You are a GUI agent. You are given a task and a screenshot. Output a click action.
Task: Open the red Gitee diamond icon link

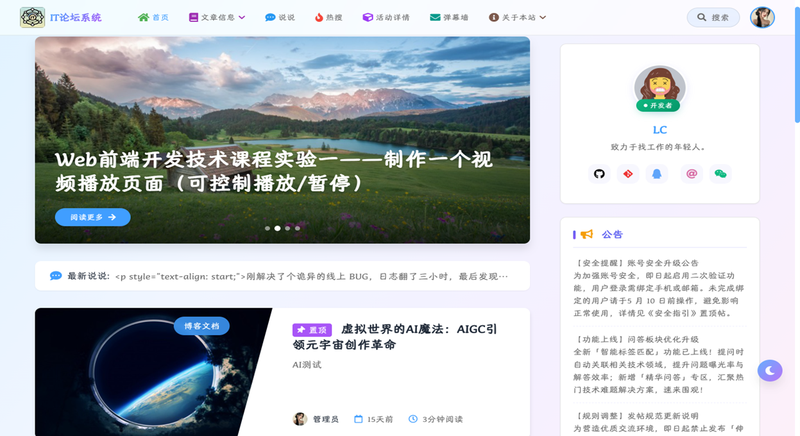(628, 174)
